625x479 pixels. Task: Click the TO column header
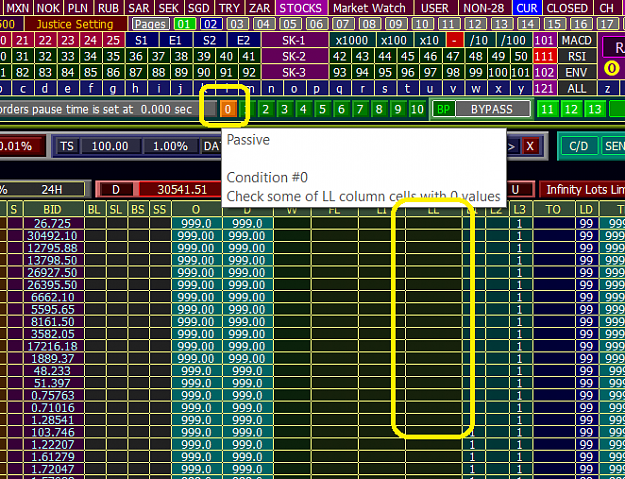553,209
